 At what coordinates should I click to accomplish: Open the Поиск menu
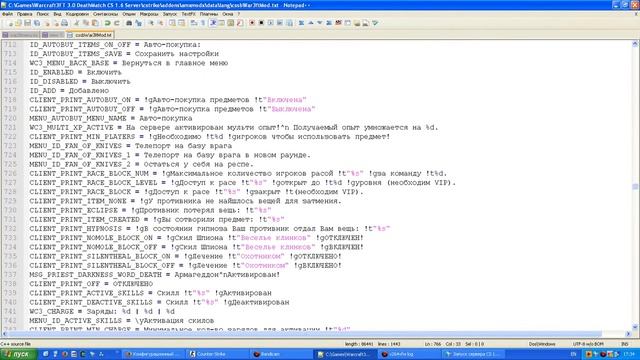pos(43,14)
